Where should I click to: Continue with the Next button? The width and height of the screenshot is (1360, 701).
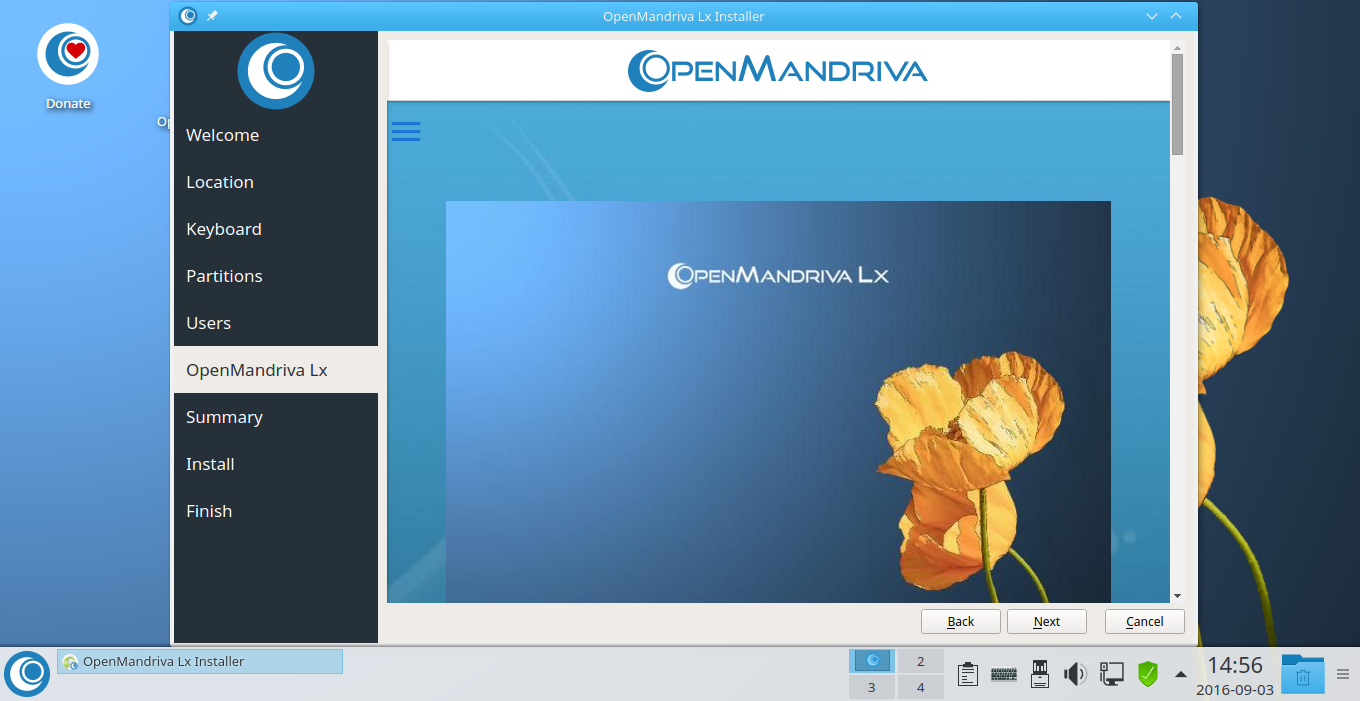1047,621
